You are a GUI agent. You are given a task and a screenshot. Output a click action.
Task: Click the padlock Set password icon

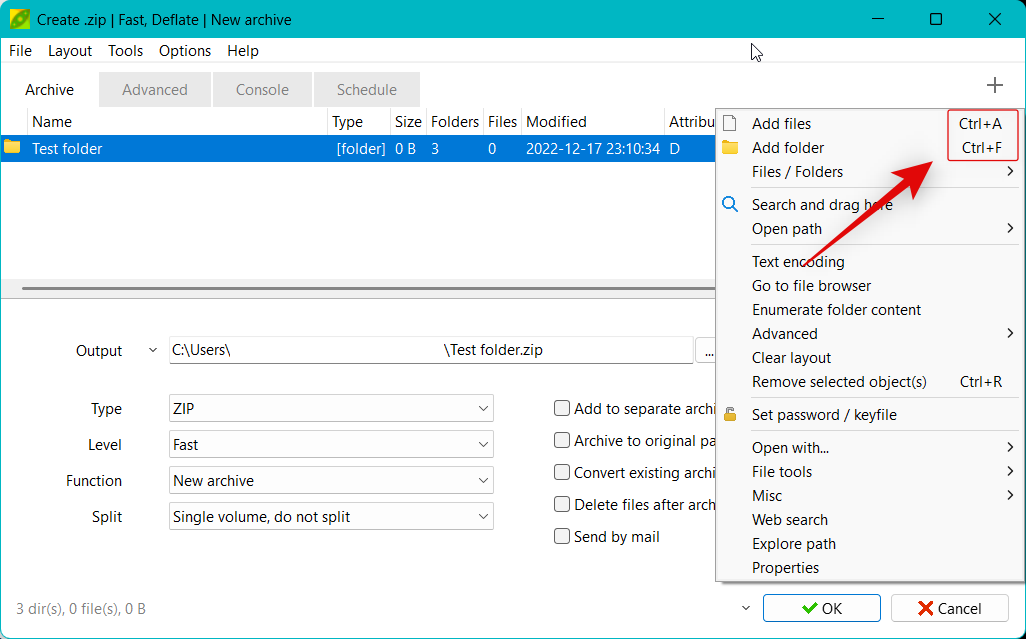tap(730, 414)
